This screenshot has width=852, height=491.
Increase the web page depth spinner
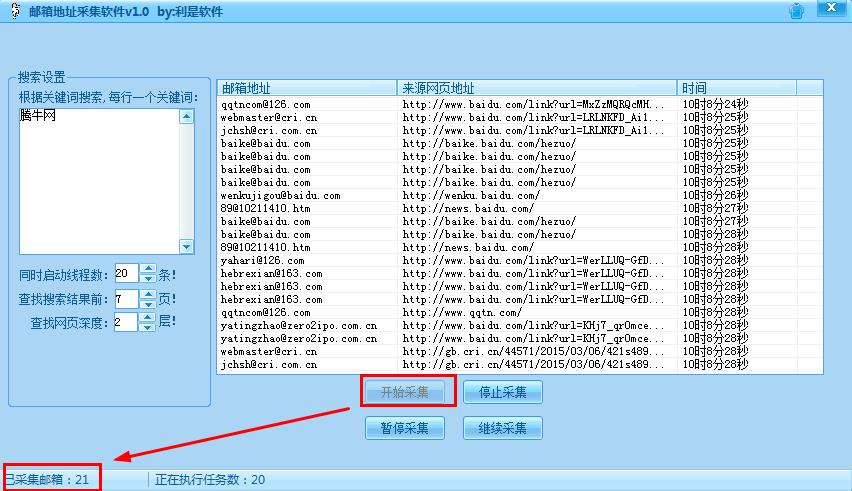click(x=149, y=317)
